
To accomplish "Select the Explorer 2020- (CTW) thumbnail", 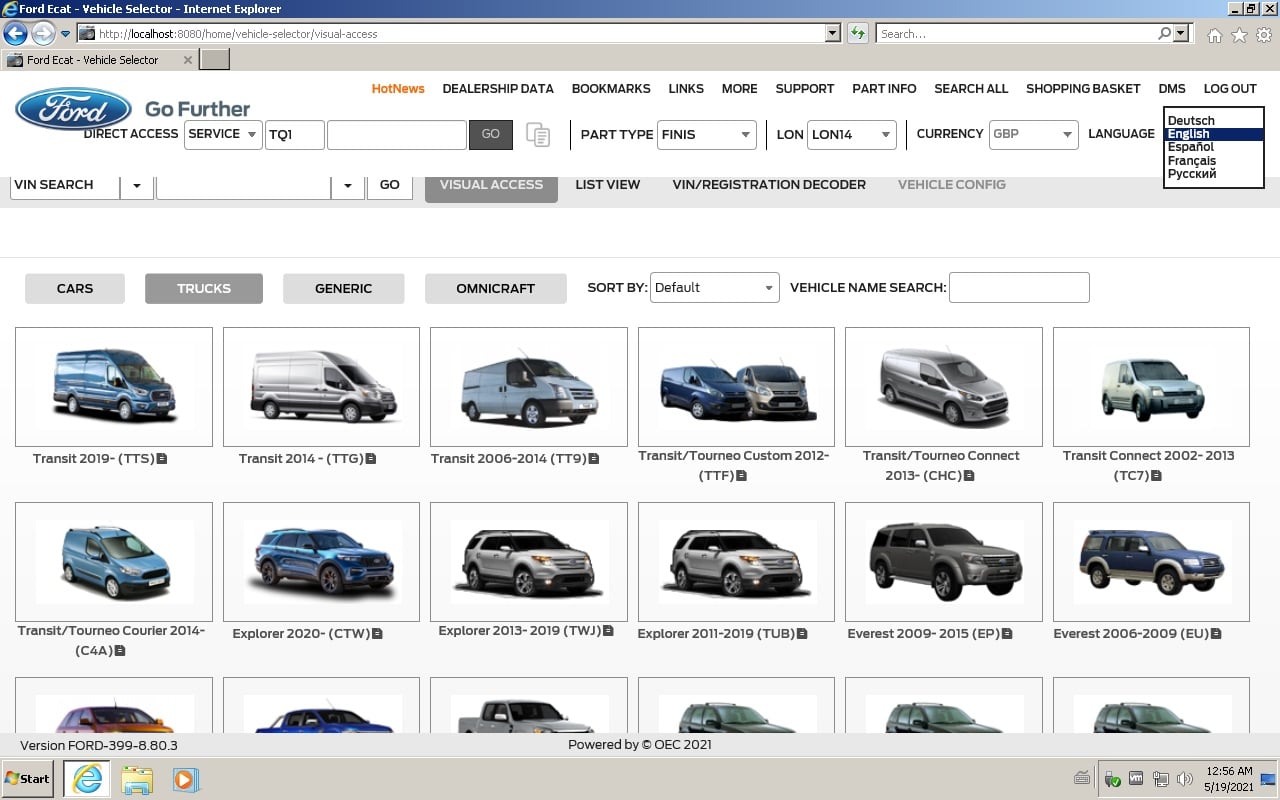I will [321, 562].
